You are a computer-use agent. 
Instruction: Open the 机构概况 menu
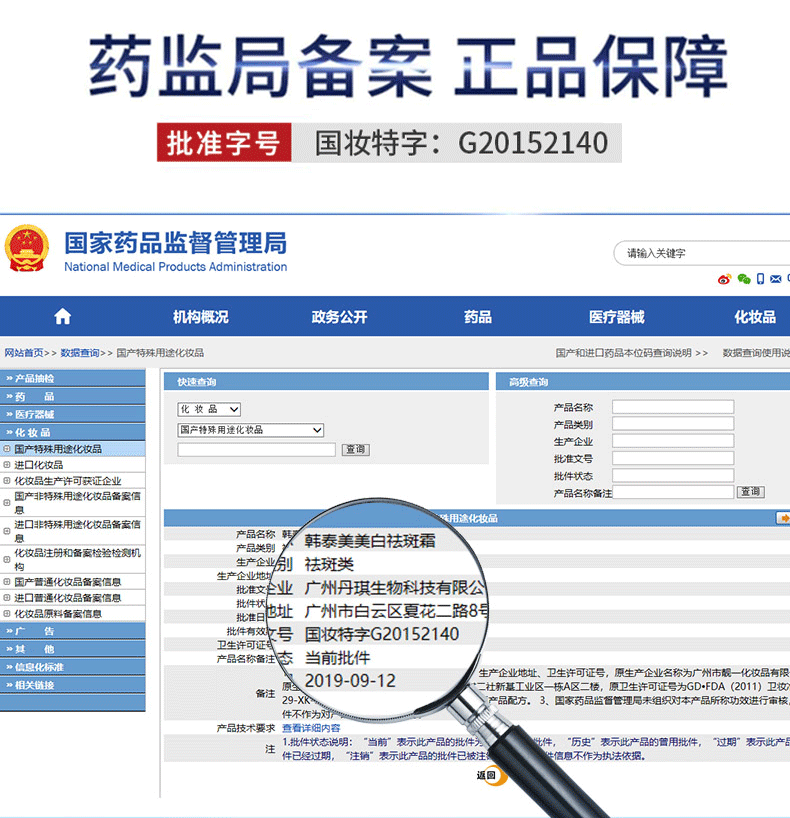[200, 317]
